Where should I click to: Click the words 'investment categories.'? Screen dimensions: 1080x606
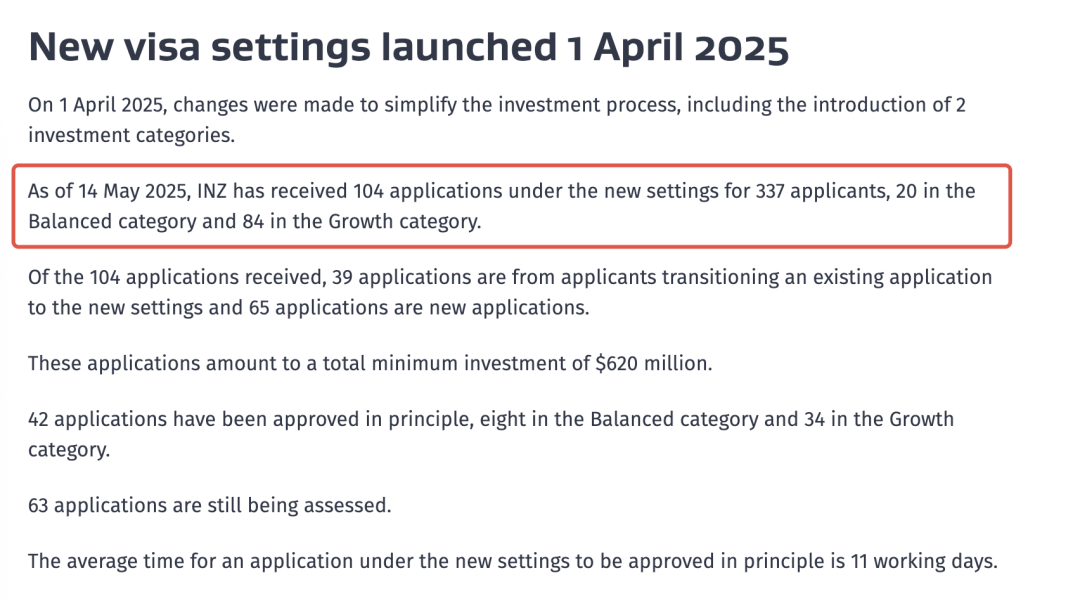pos(132,135)
